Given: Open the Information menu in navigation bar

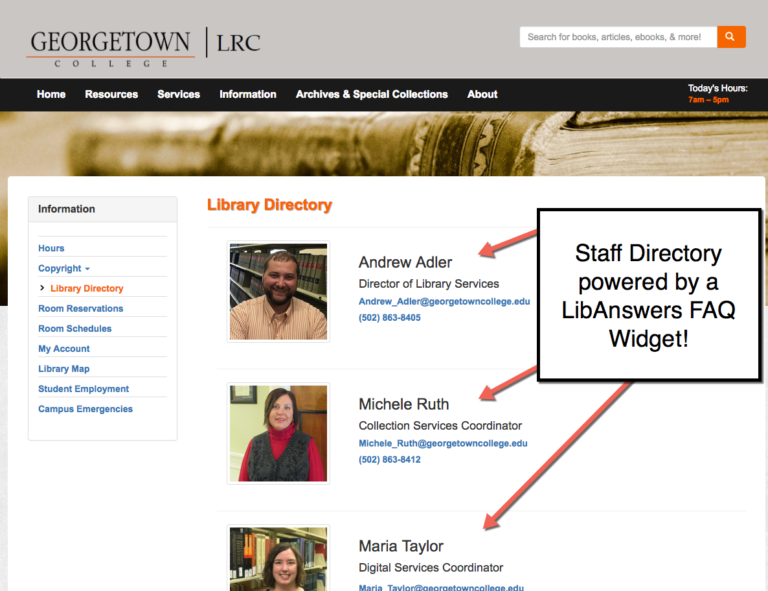Looking at the screenshot, I should coord(248,95).
